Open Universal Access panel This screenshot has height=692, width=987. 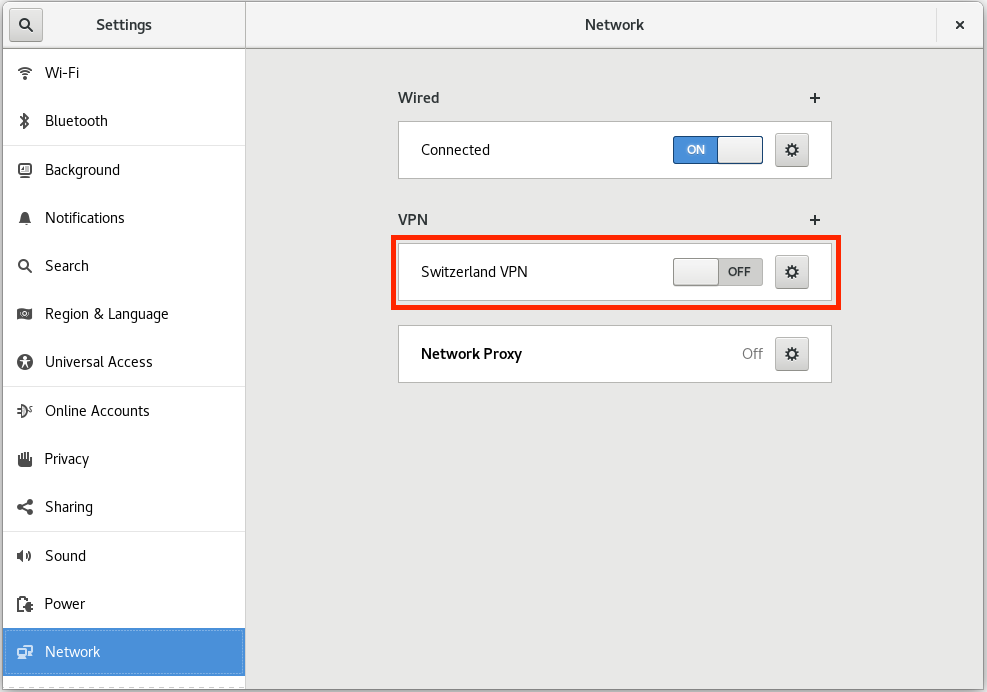click(124, 362)
